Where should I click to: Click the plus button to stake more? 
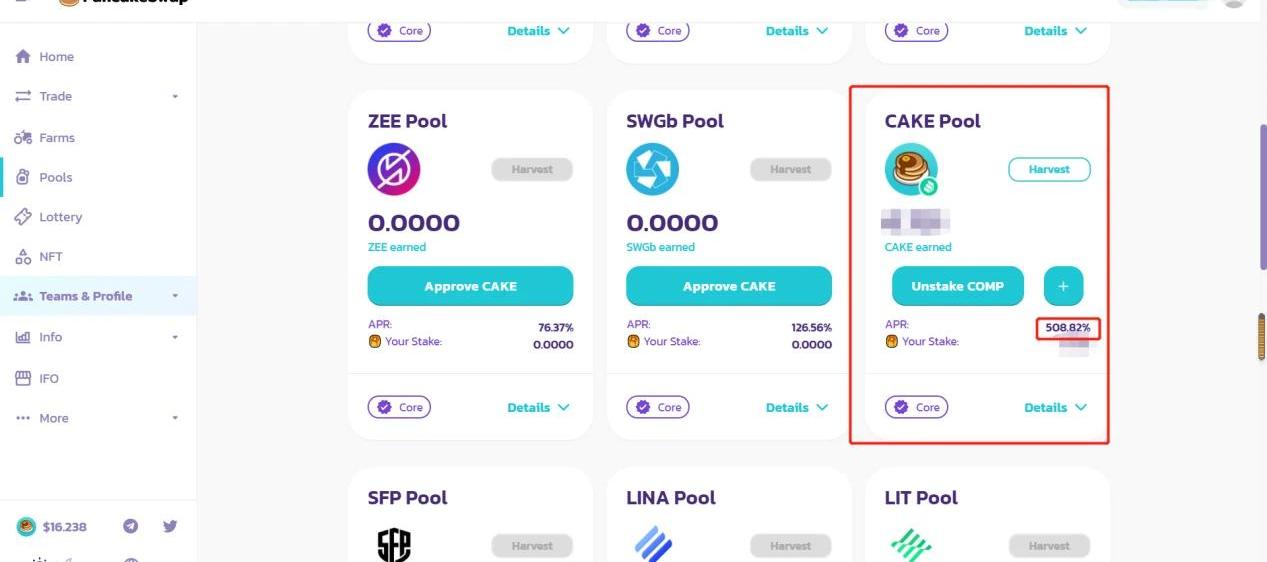(x=1063, y=286)
